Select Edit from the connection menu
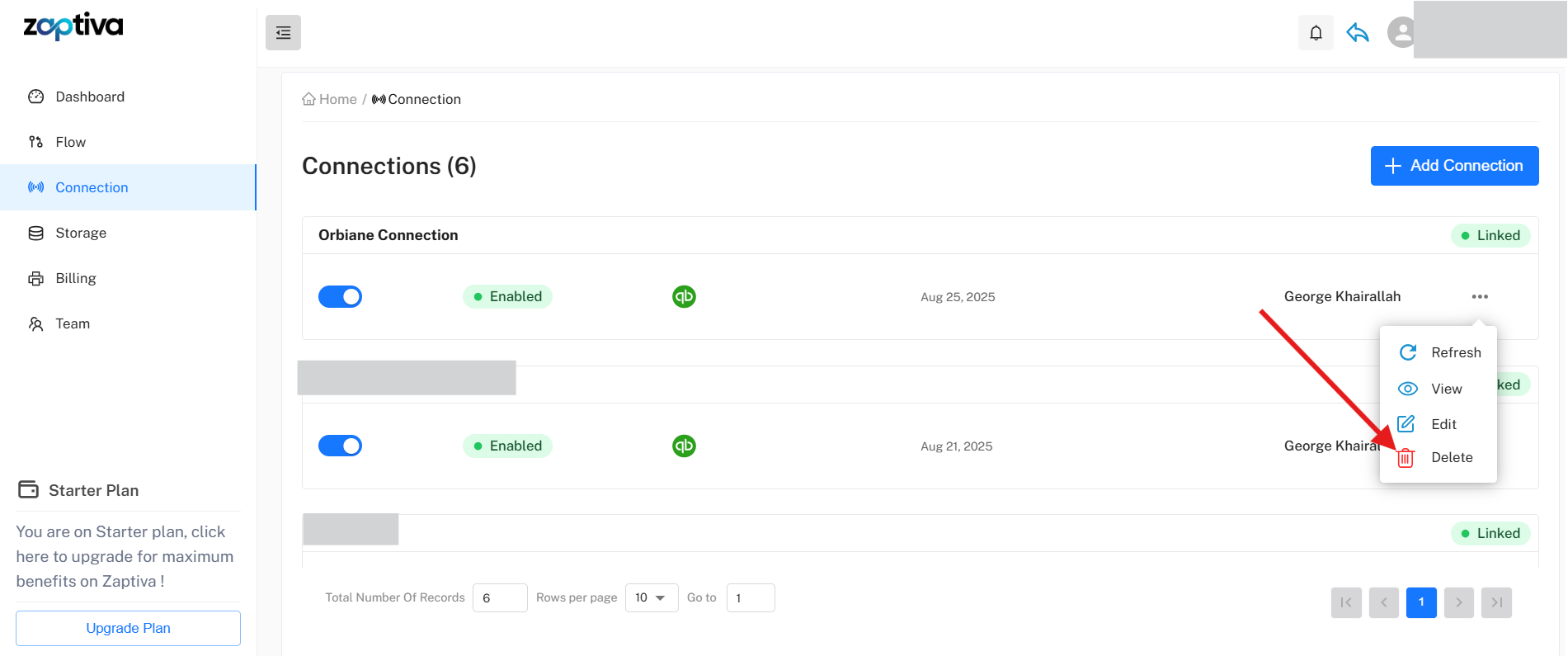 point(1443,424)
